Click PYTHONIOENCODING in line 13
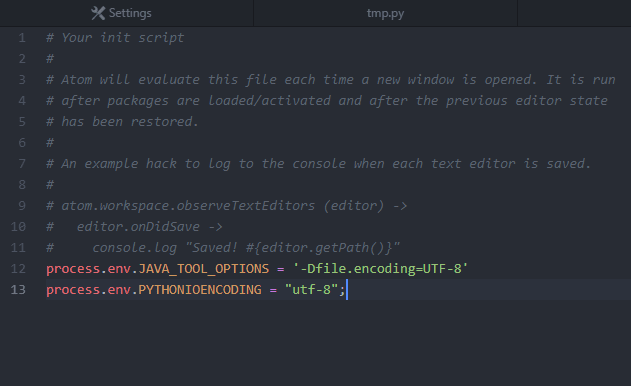 200,290
